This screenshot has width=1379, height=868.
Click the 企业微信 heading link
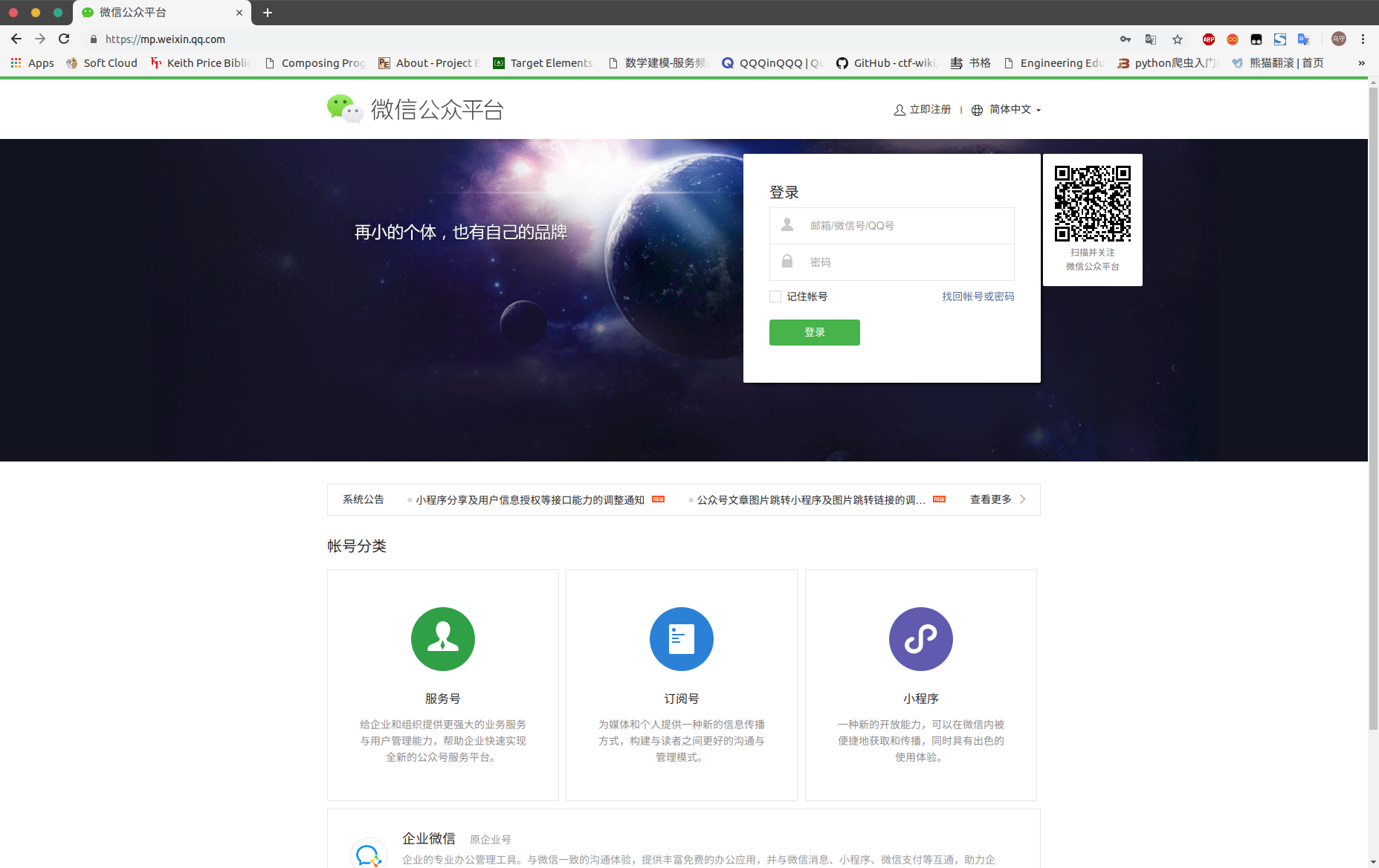pyautogui.click(x=429, y=838)
